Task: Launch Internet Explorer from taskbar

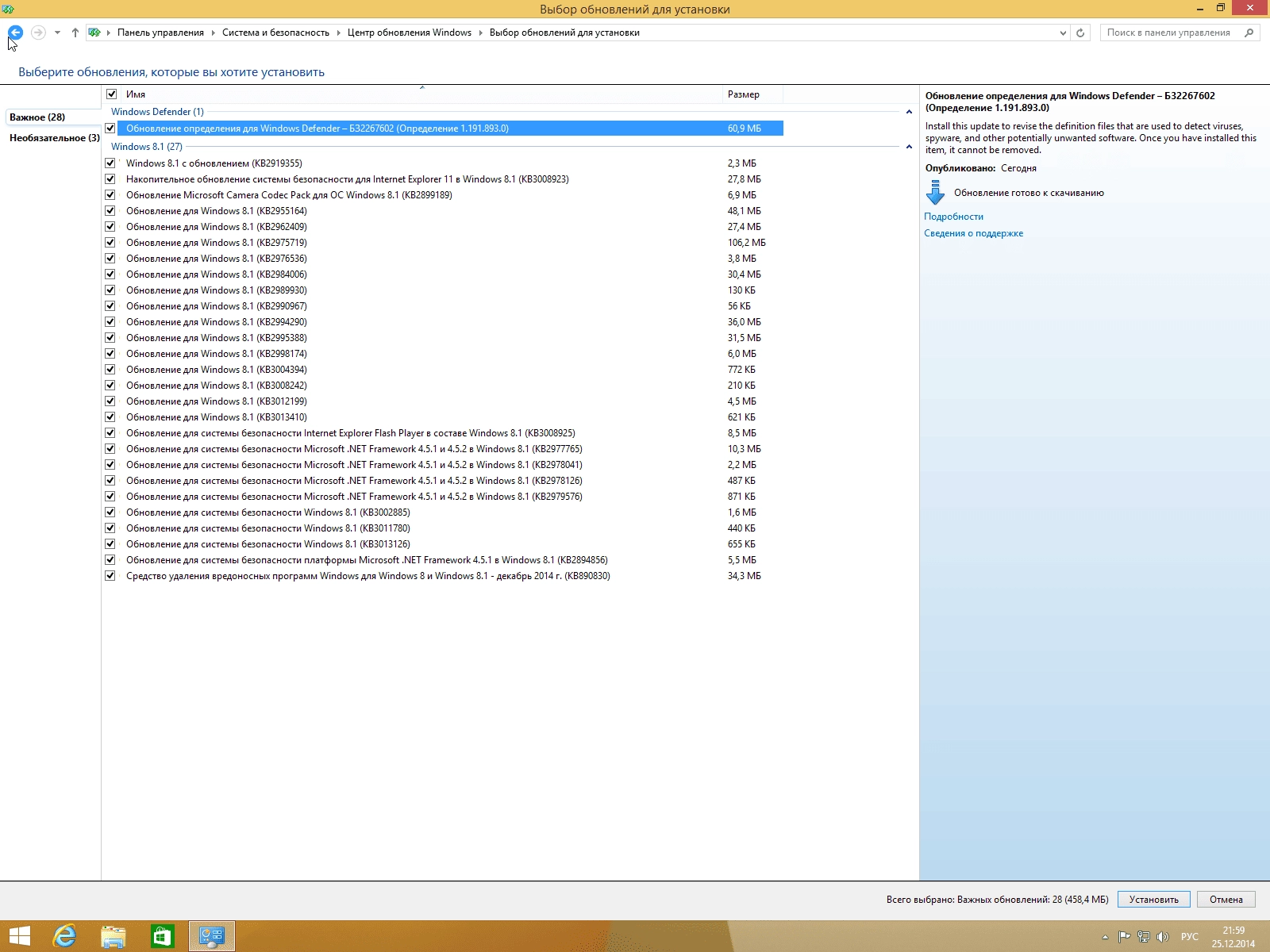Action: pyautogui.click(x=64, y=936)
